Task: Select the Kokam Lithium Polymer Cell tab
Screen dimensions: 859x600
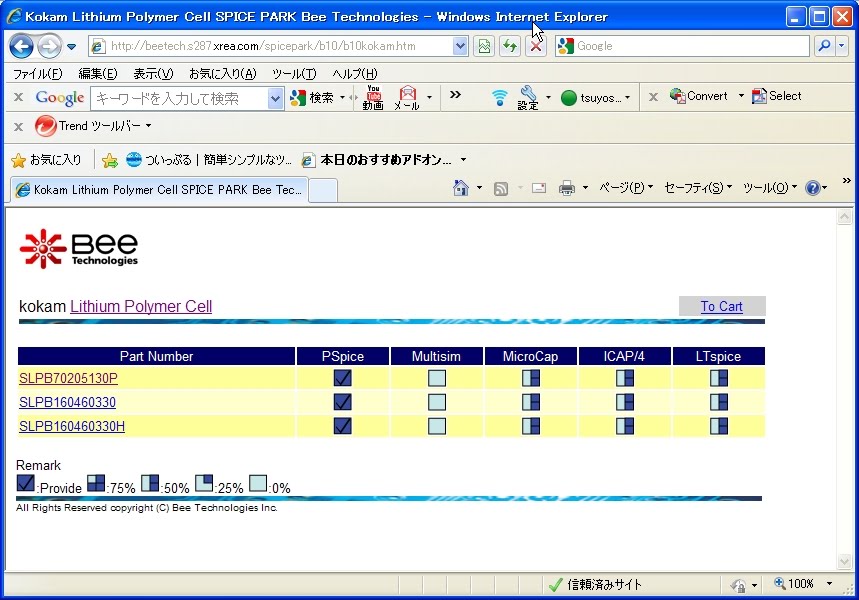Action: pos(159,190)
